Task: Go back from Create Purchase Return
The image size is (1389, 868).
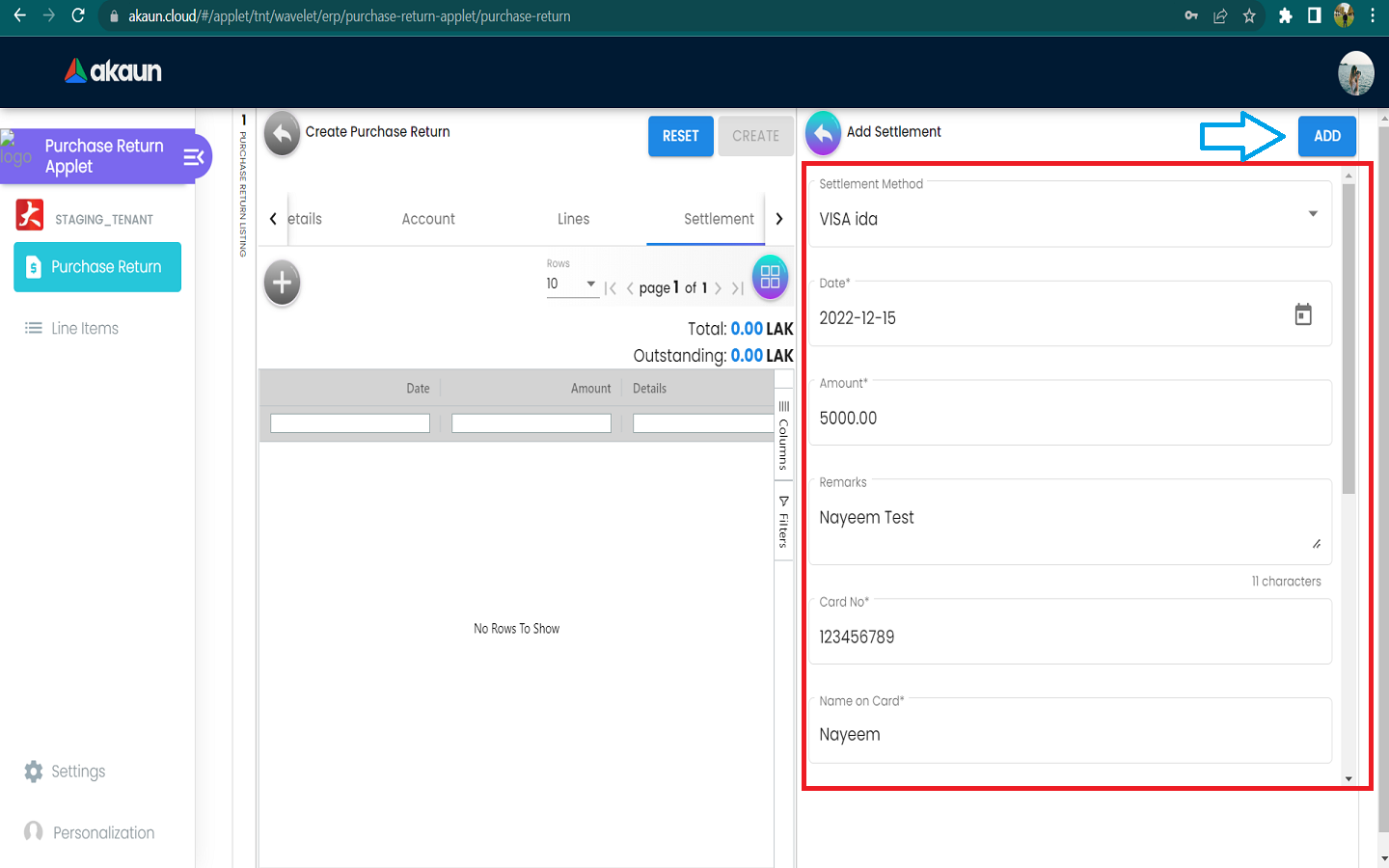Action: click(x=283, y=134)
